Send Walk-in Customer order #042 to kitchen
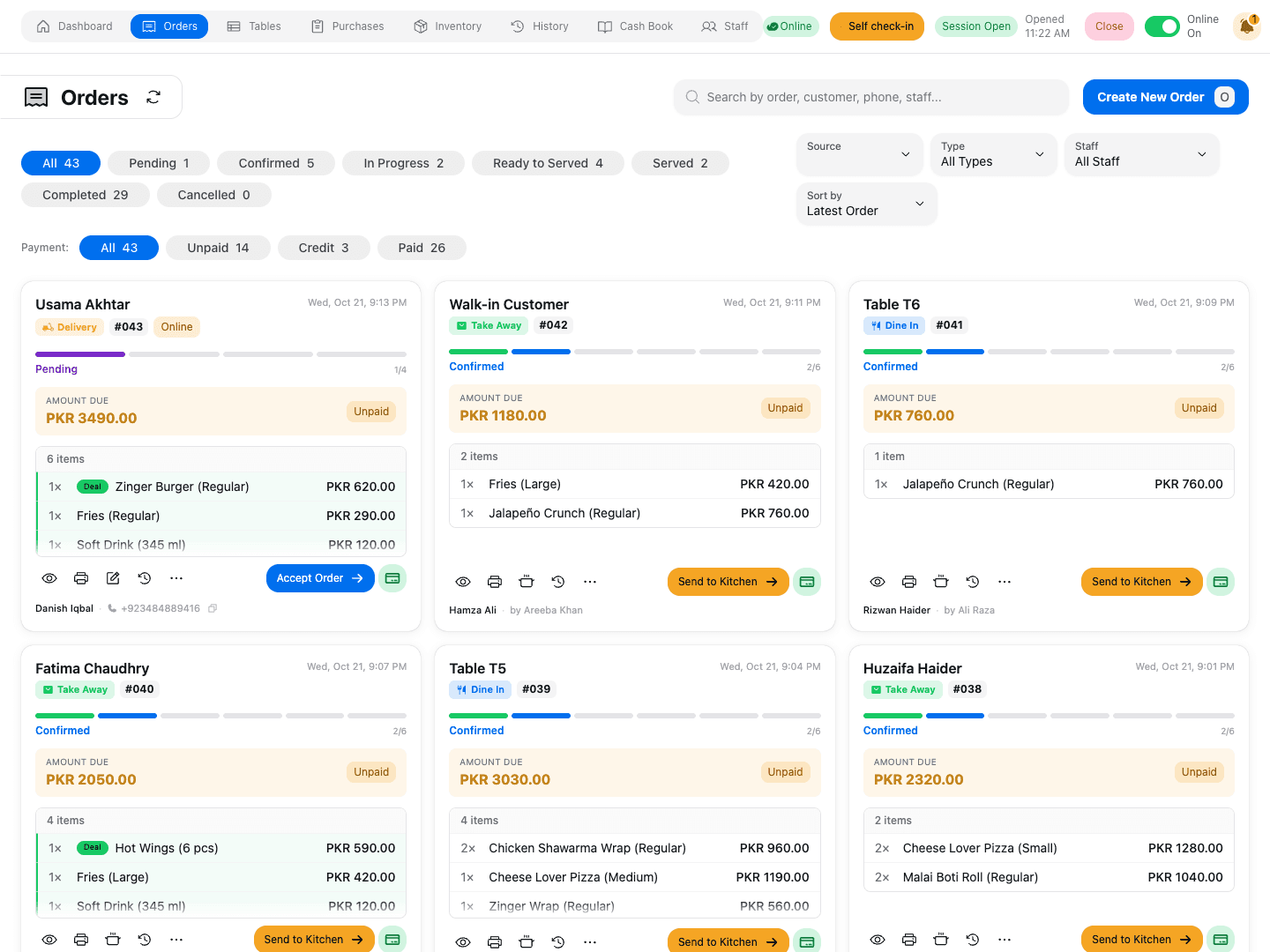This screenshot has width=1270, height=952. 728,582
